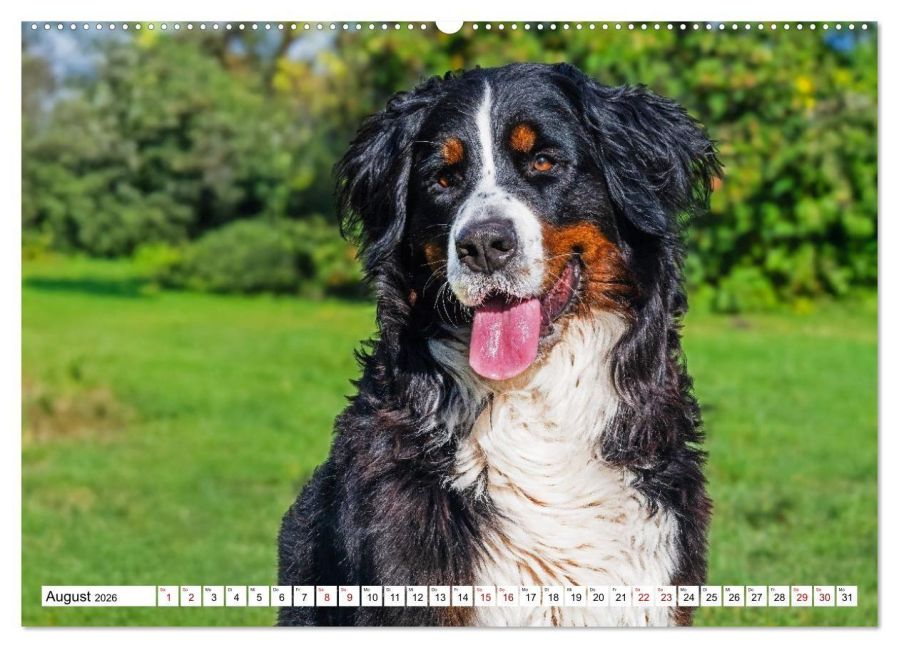Click day 30 on the calendar
Image resolution: width=899 pixels, height=648 pixels.
pos(824,597)
